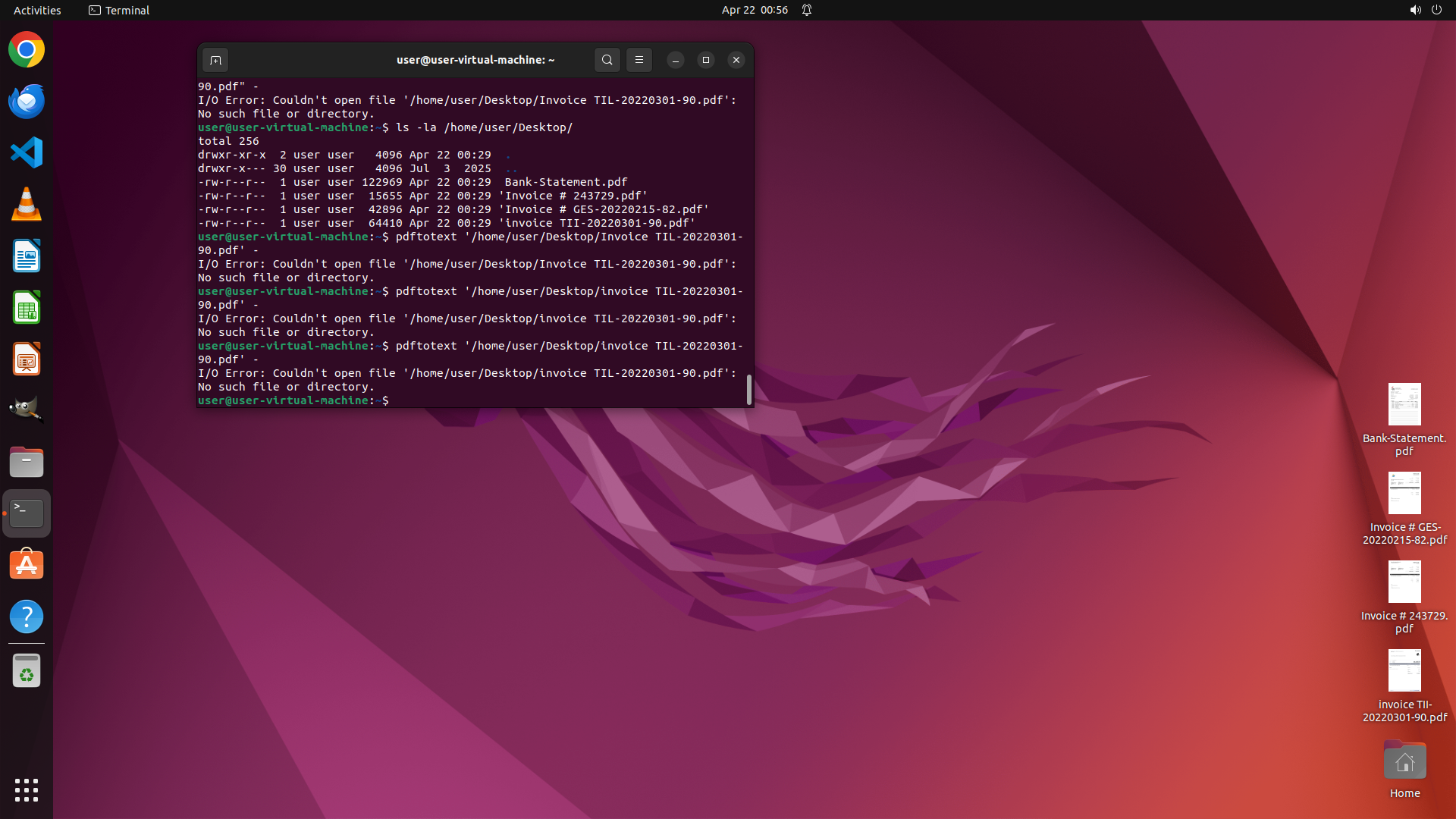This screenshot has width=1456, height=819.
Task: Launch LibreOffice Impress
Action: point(27,359)
